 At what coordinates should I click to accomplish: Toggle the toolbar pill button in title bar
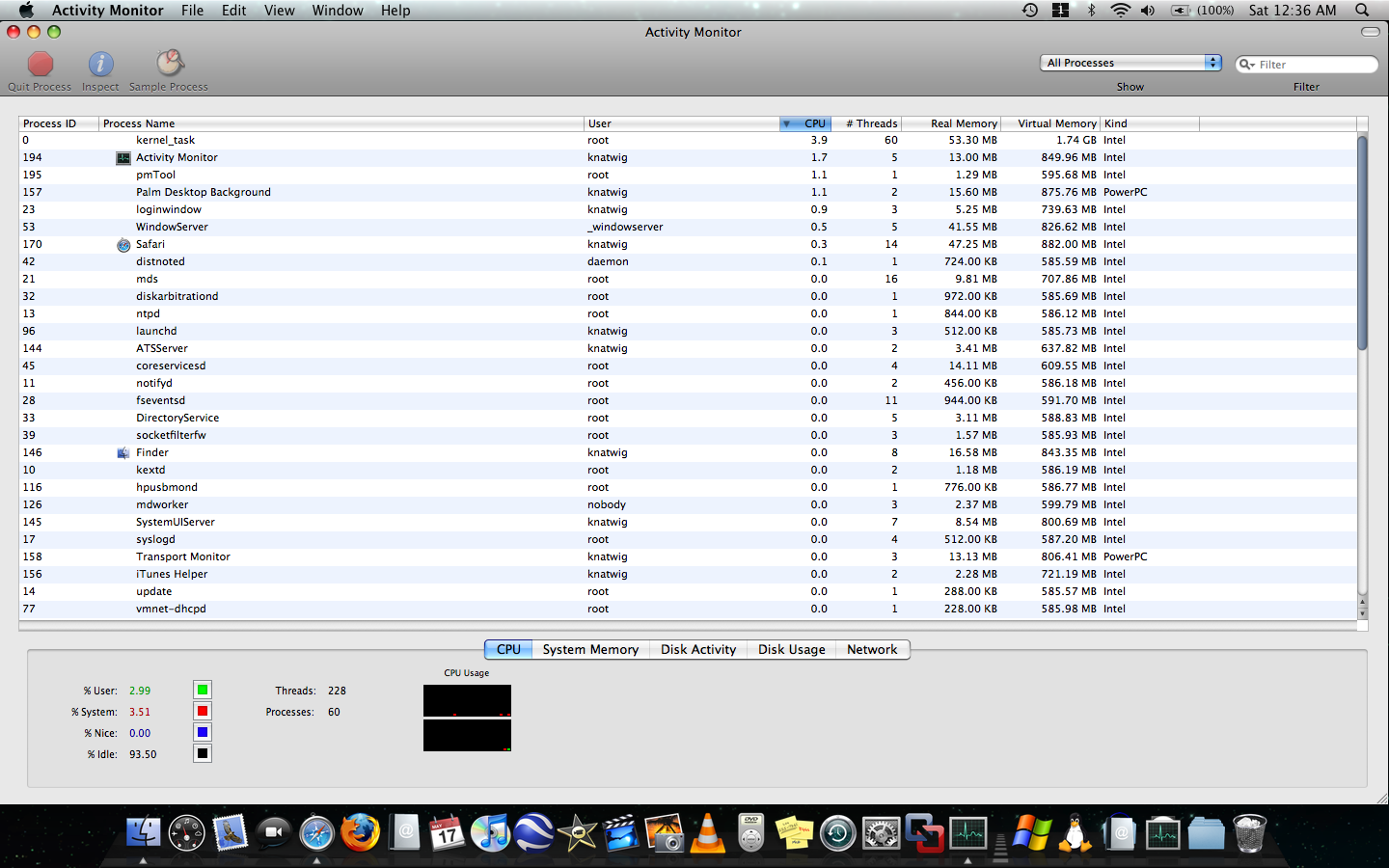click(x=1370, y=32)
